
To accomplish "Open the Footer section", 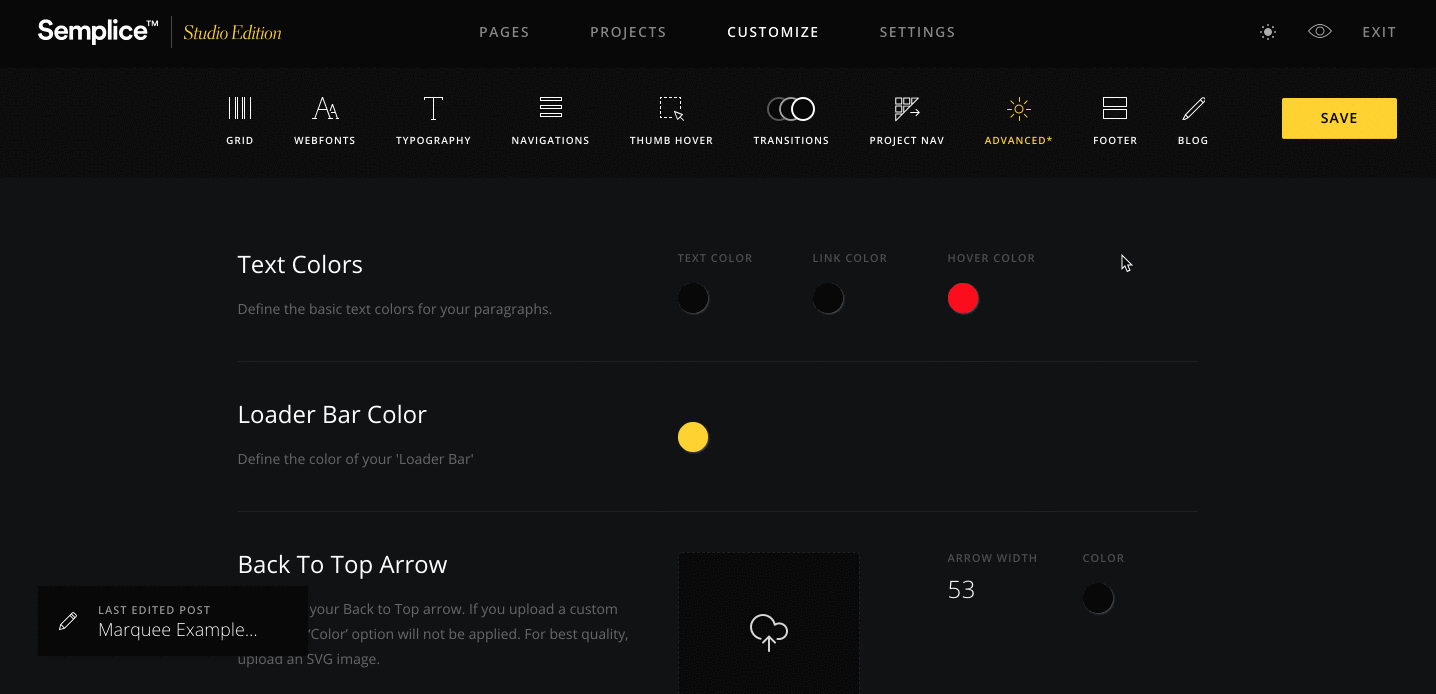I will point(1115,121).
